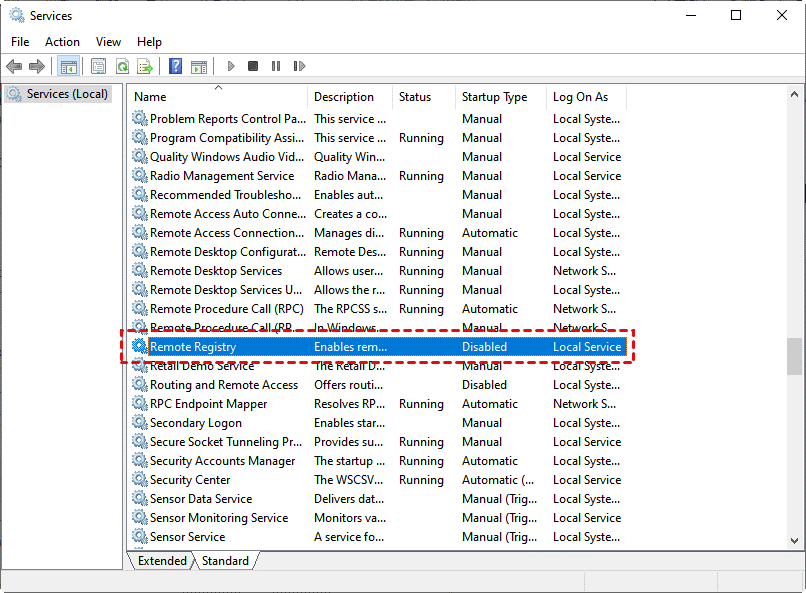Click the Refresh toolbar icon
Viewport: 806px width, 593px height.
coord(122,66)
